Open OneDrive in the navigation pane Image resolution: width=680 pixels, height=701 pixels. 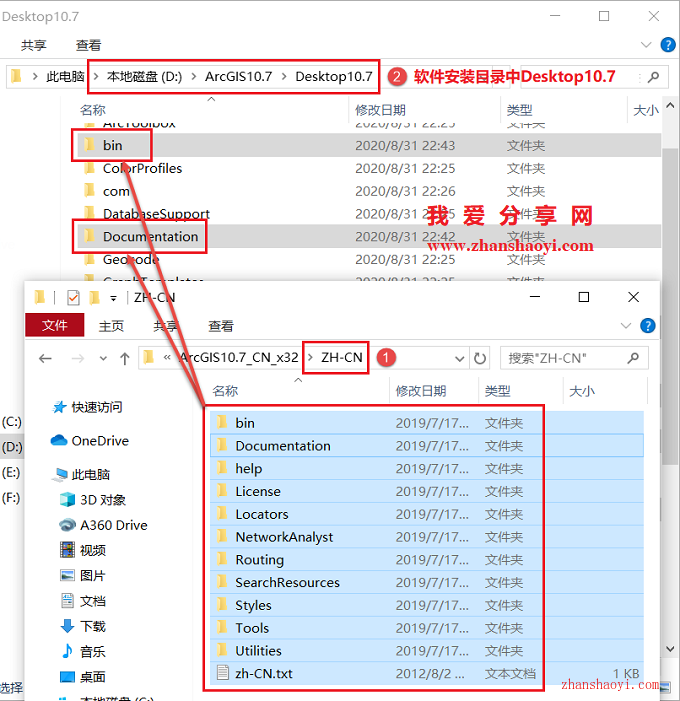point(90,440)
